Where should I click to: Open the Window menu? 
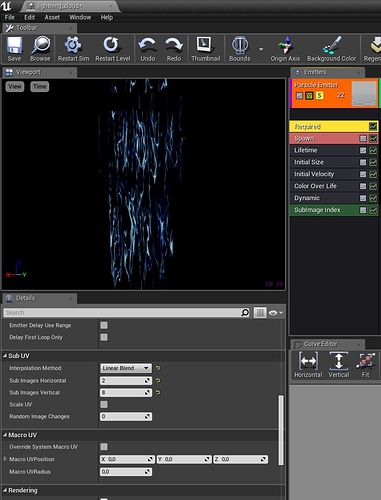coord(80,17)
